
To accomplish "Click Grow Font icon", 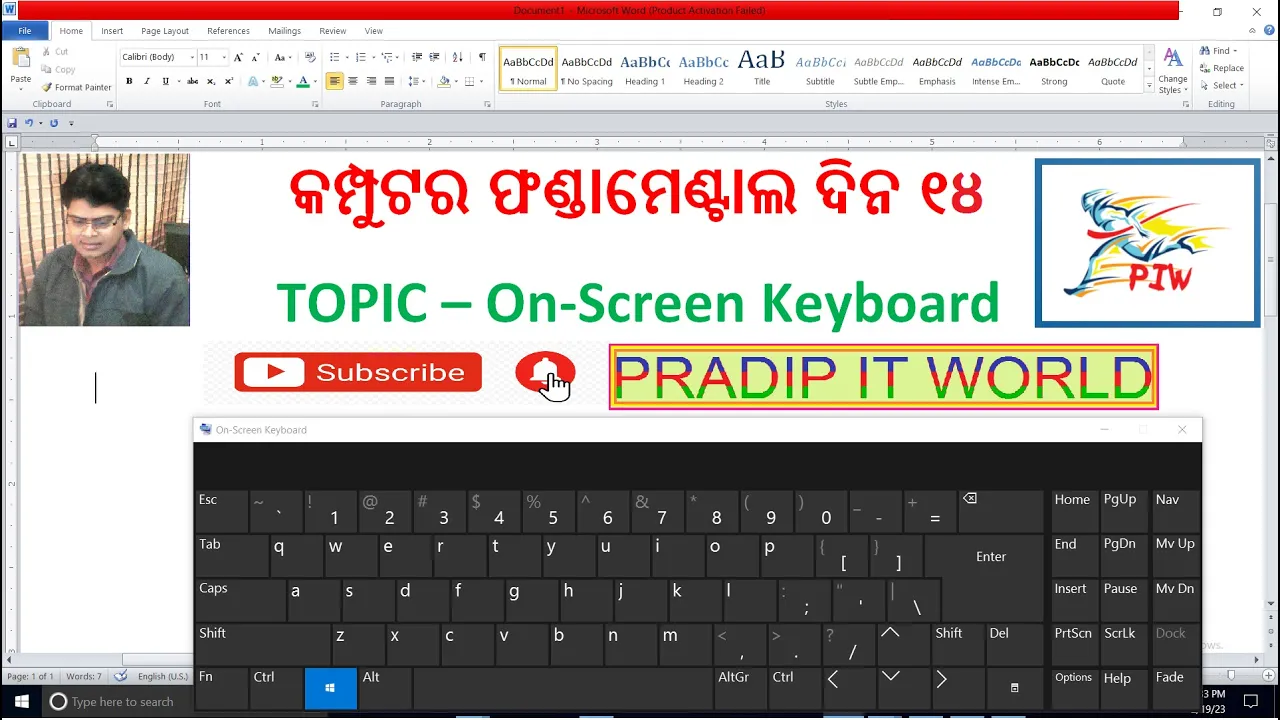I will 238,57.
